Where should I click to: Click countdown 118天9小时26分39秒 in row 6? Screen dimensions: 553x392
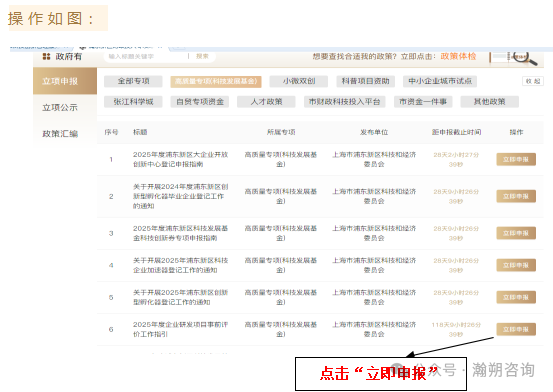coord(456,329)
